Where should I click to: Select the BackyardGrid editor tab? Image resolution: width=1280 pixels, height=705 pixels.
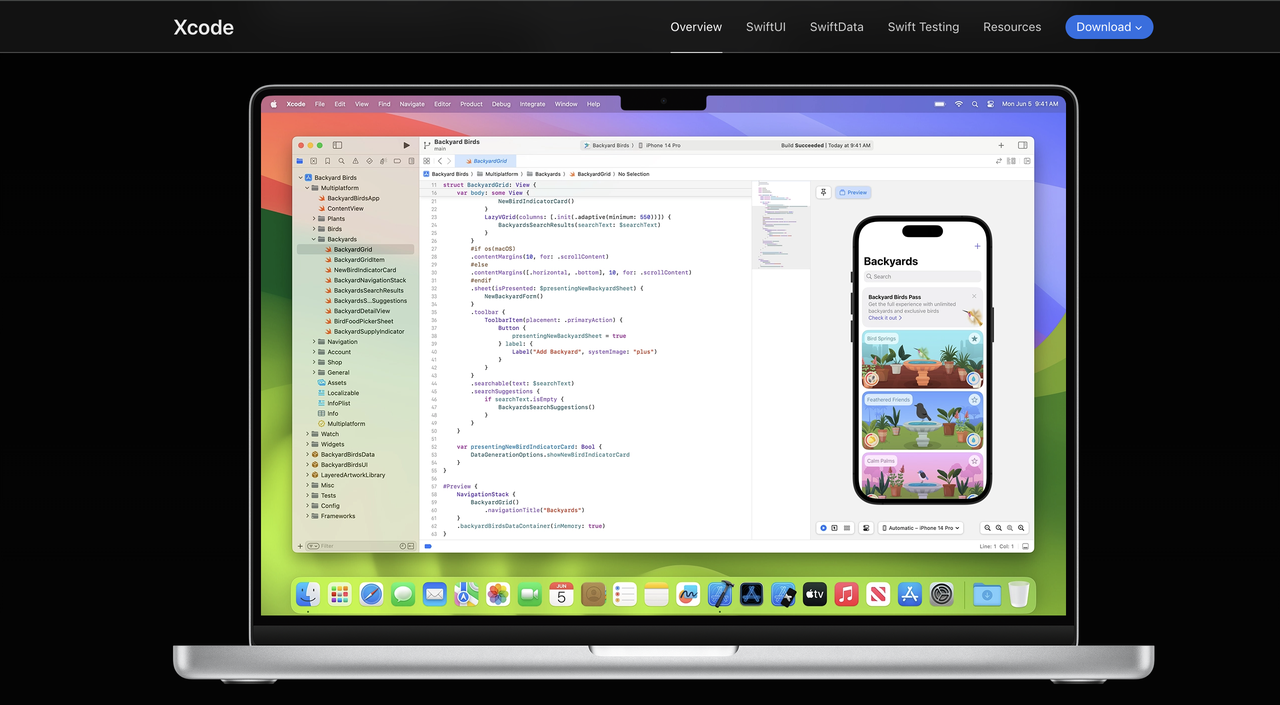tap(486, 161)
